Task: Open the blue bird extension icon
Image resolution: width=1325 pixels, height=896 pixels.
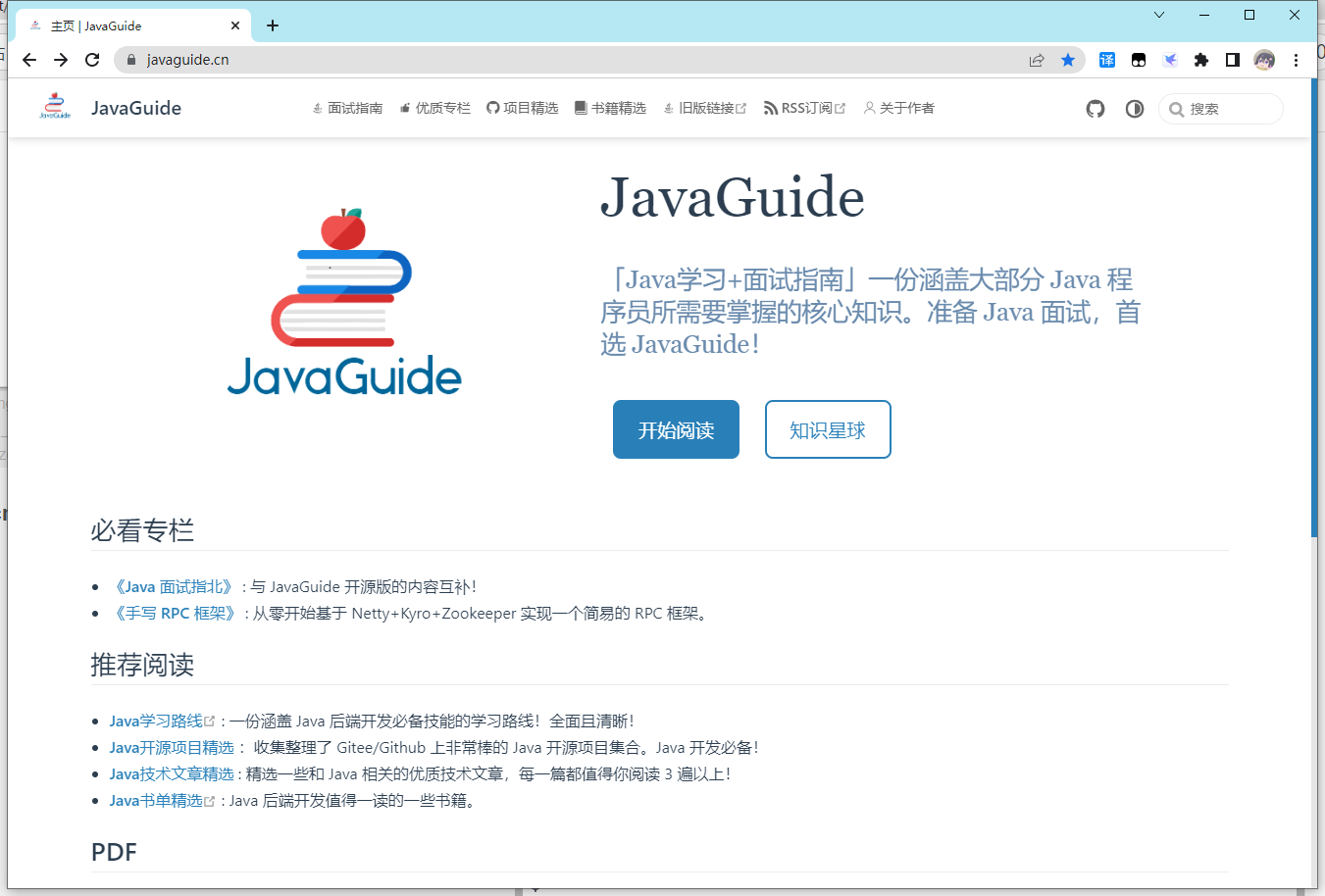Action: pos(1170,60)
